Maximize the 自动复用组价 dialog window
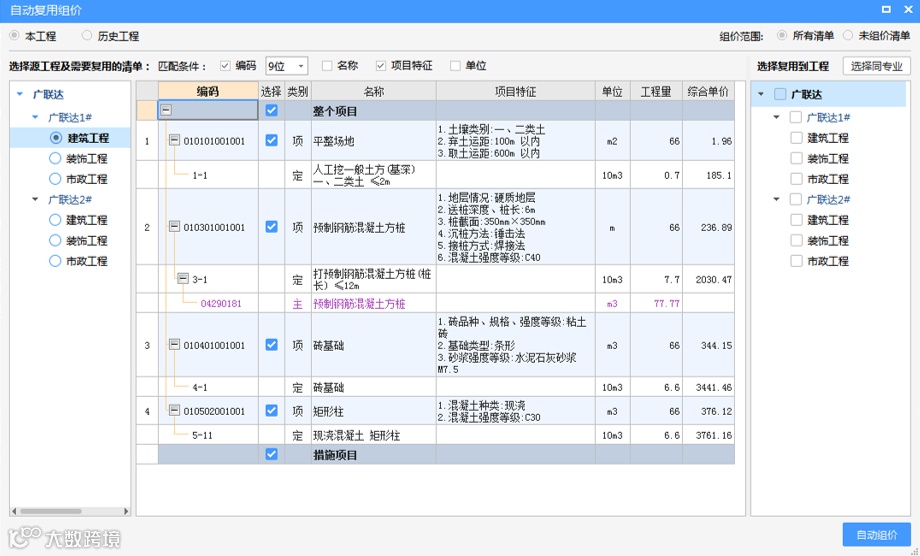The width and height of the screenshot is (920, 556). pyautogui.click(x=886, y=9)
